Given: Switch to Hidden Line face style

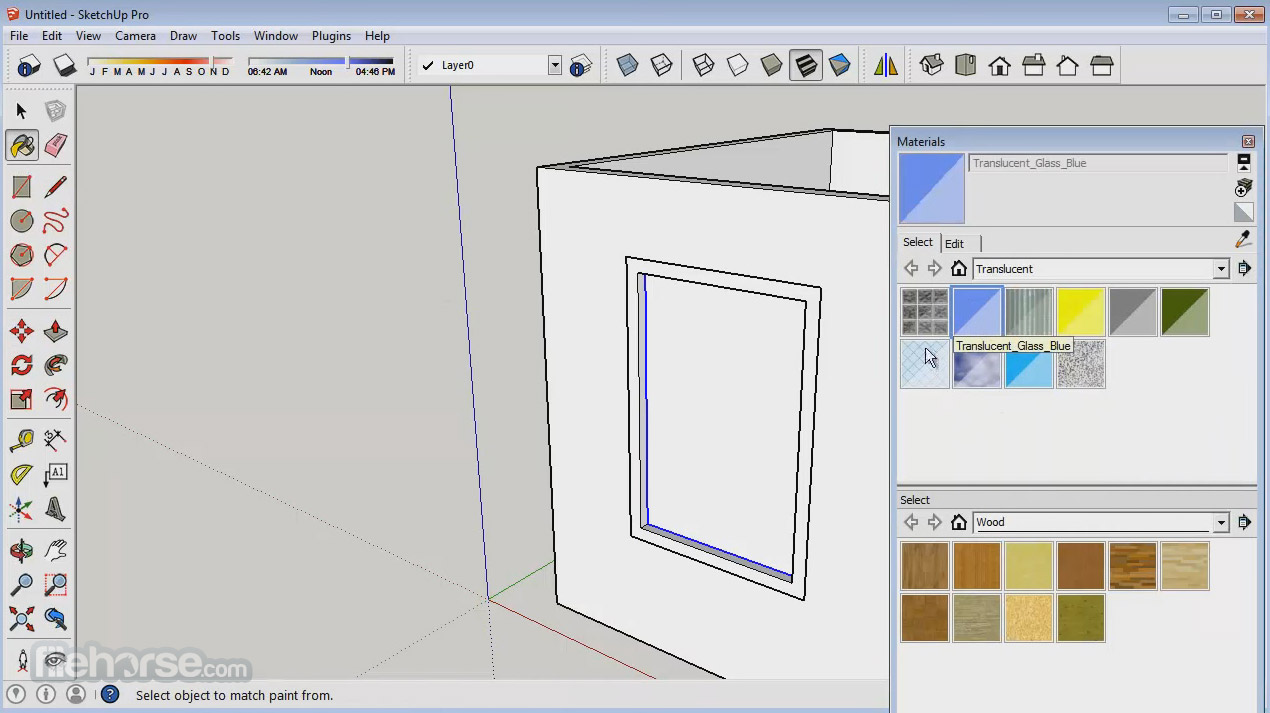Looking at the screenshot, I should pyautogui.click(x=738, y=66).
